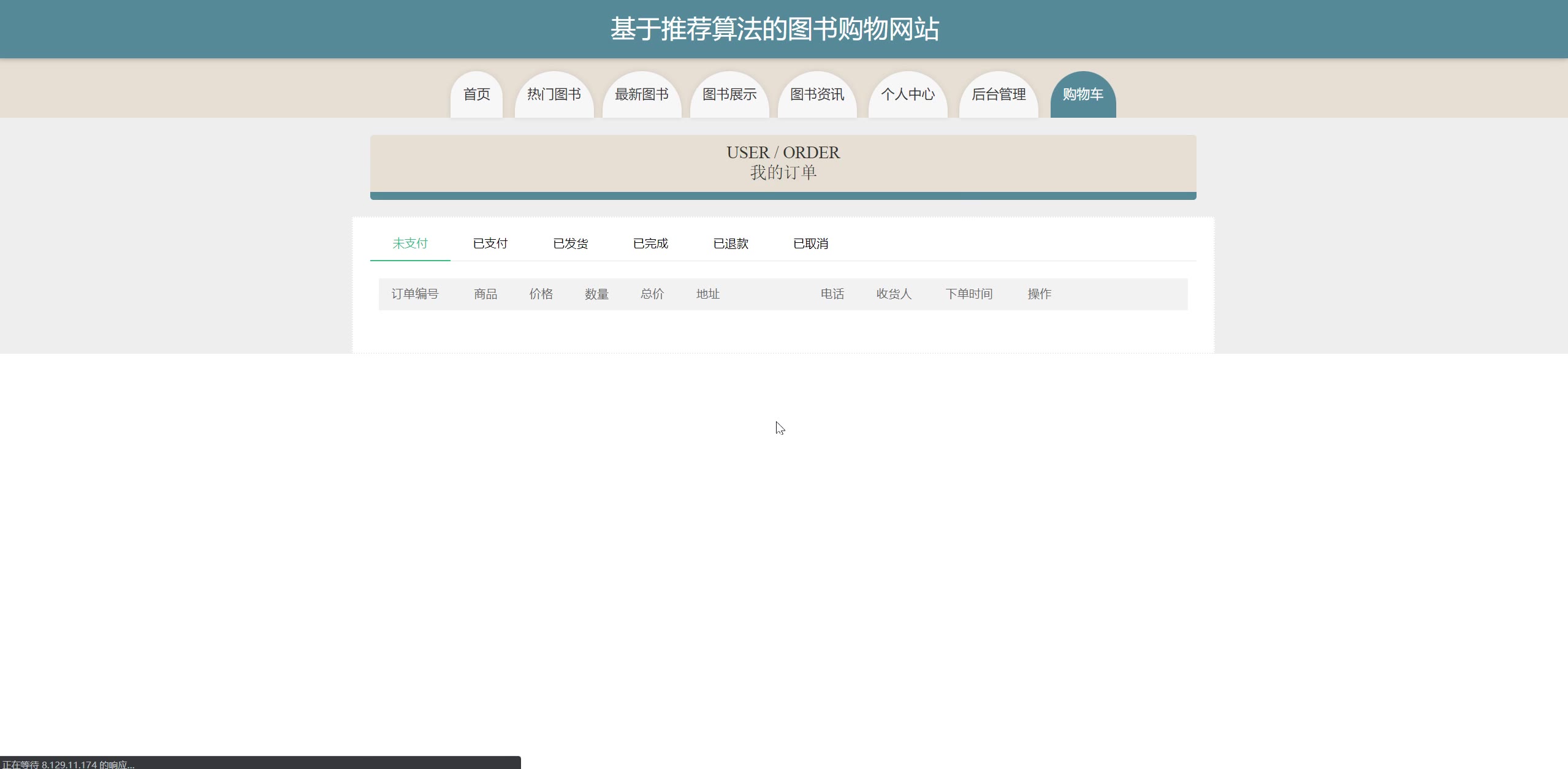
Task: Open the 已退款 orders tab
Action: [731, 243]
